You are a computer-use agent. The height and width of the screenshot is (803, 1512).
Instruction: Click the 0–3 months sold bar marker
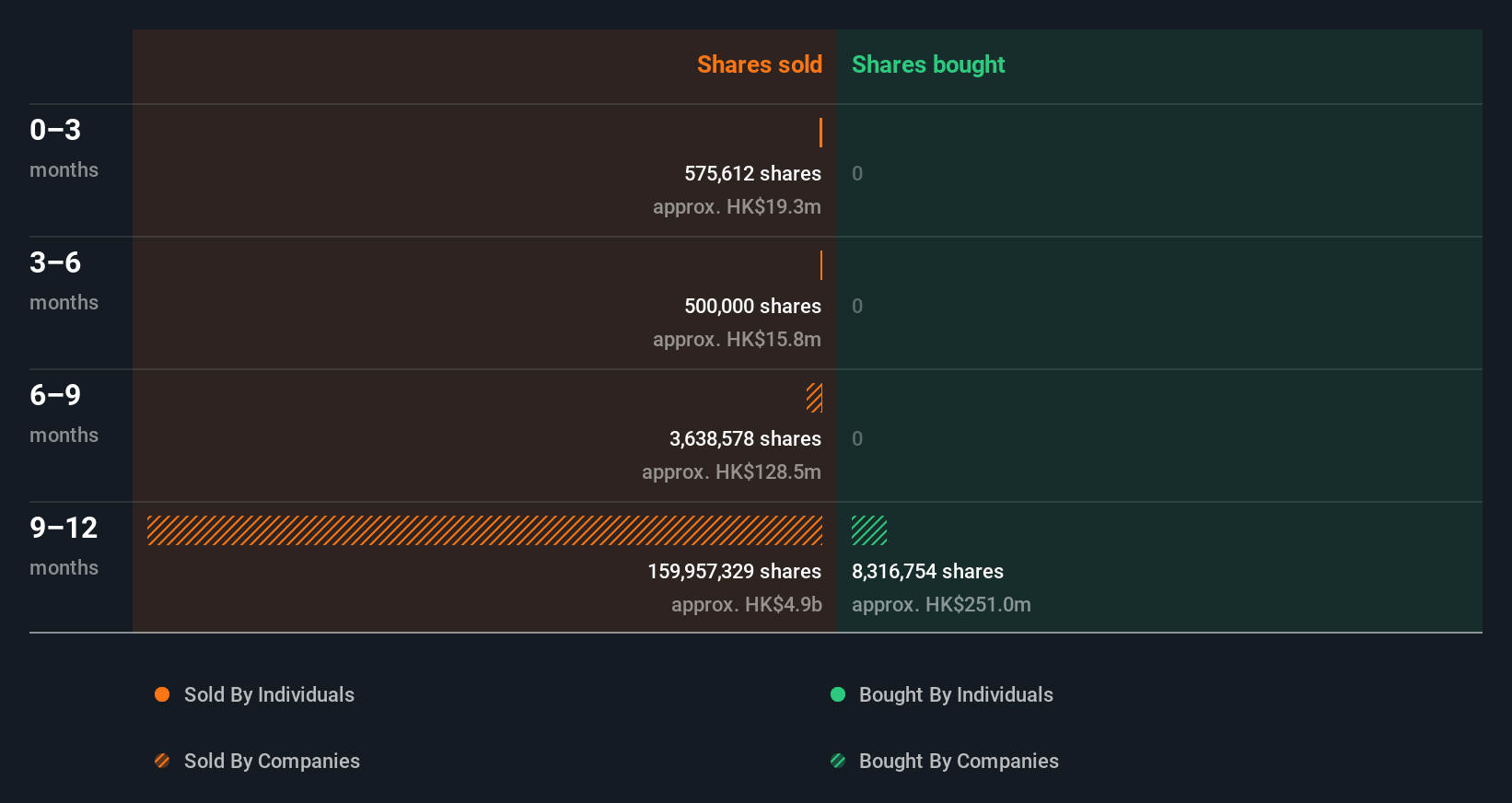820,133
